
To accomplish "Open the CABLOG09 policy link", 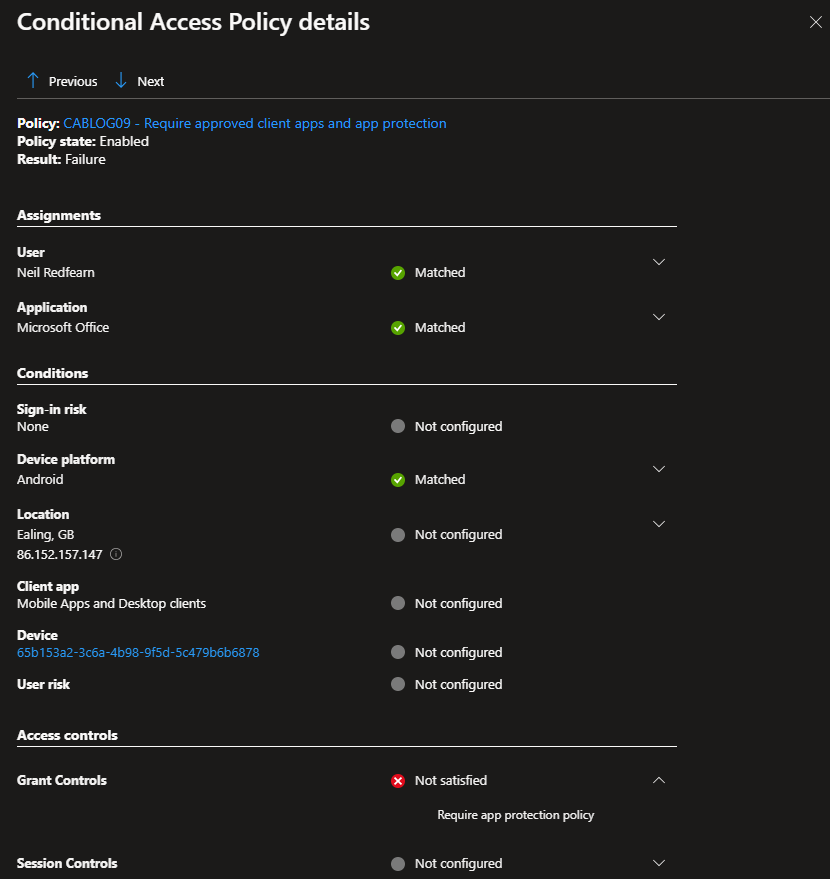I will click(254, 124).
